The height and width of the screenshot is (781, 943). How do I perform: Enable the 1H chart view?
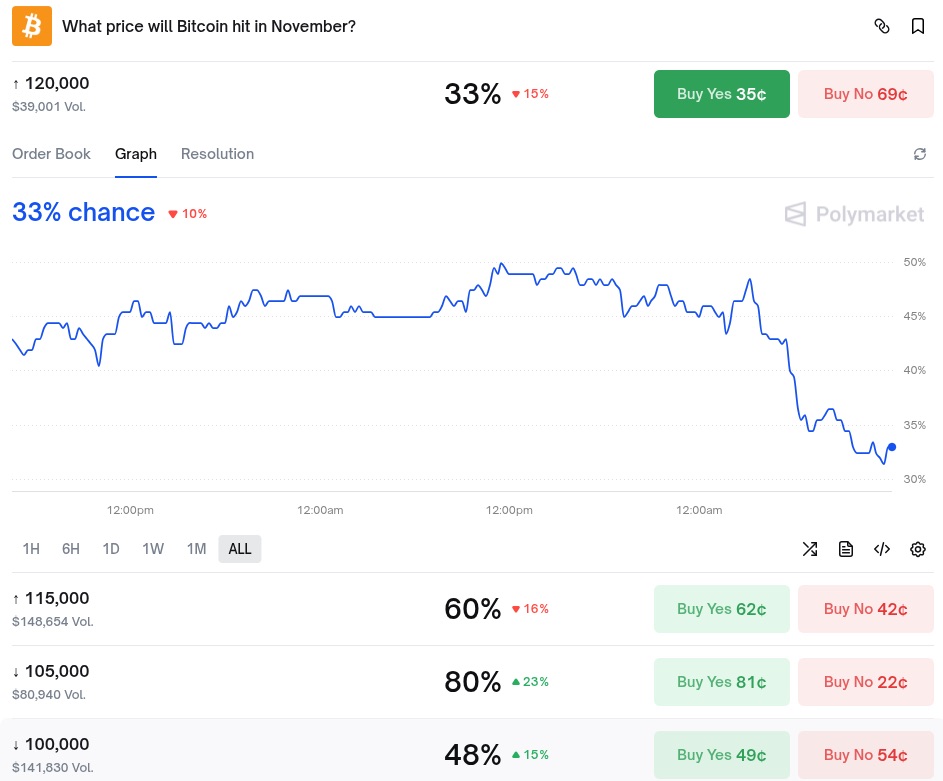31,549
